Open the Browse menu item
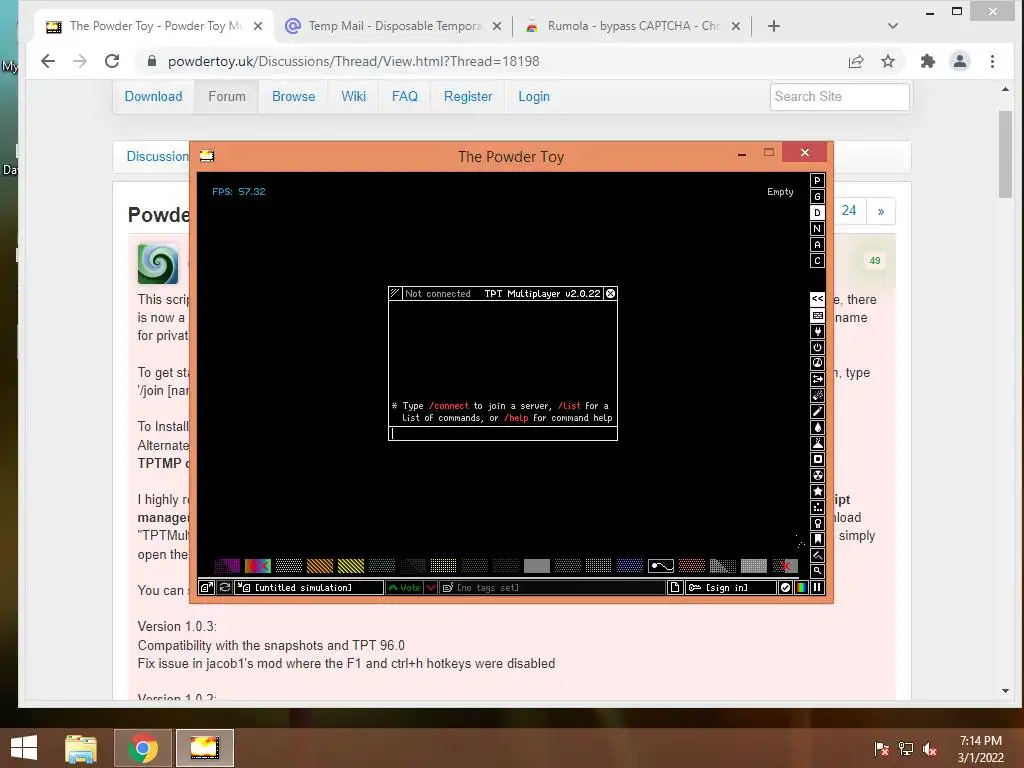This screenshot has height=768, width=1024. tap(293, 97)
